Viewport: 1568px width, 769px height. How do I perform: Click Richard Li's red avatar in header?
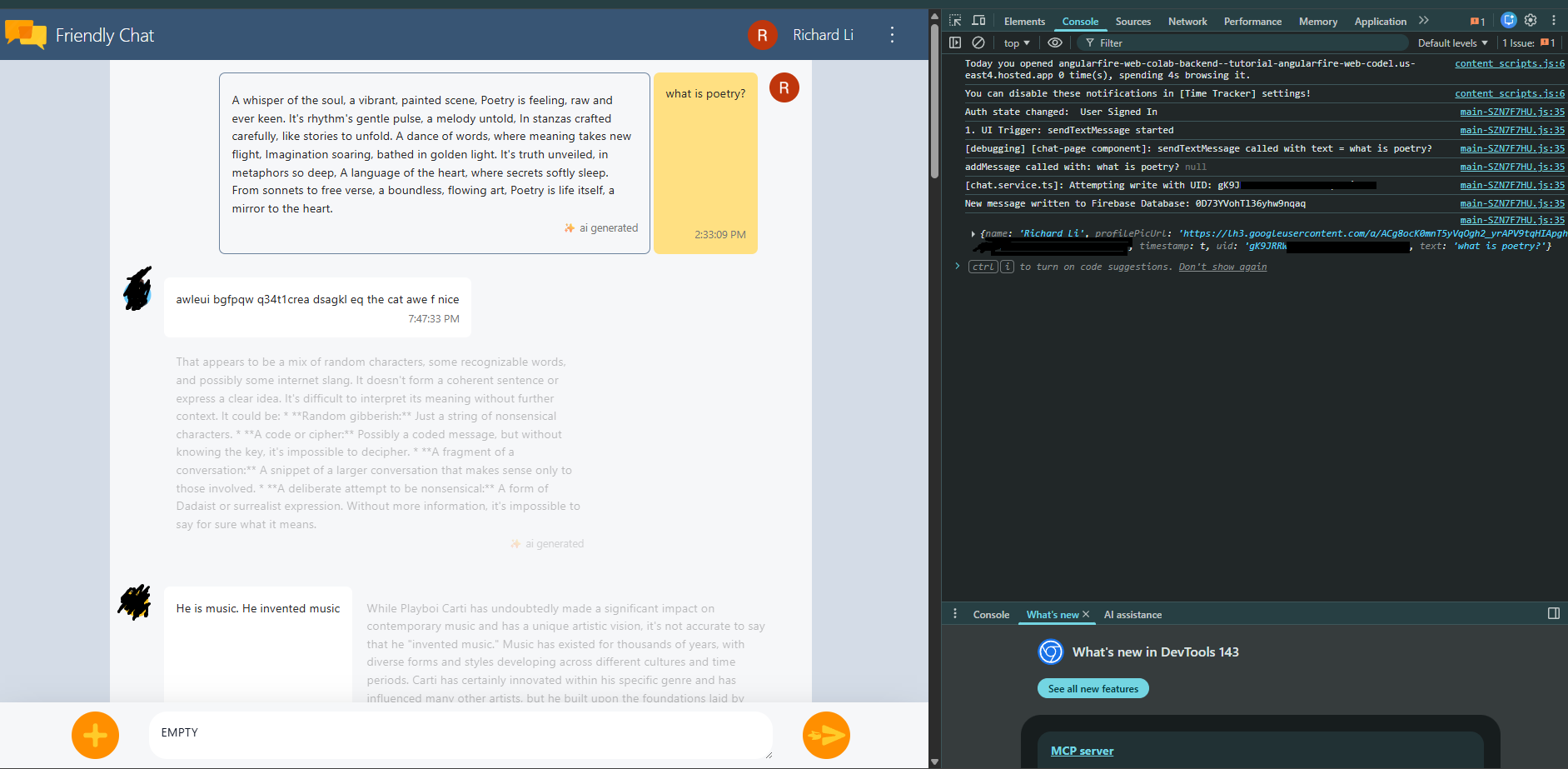coord(762,35)
